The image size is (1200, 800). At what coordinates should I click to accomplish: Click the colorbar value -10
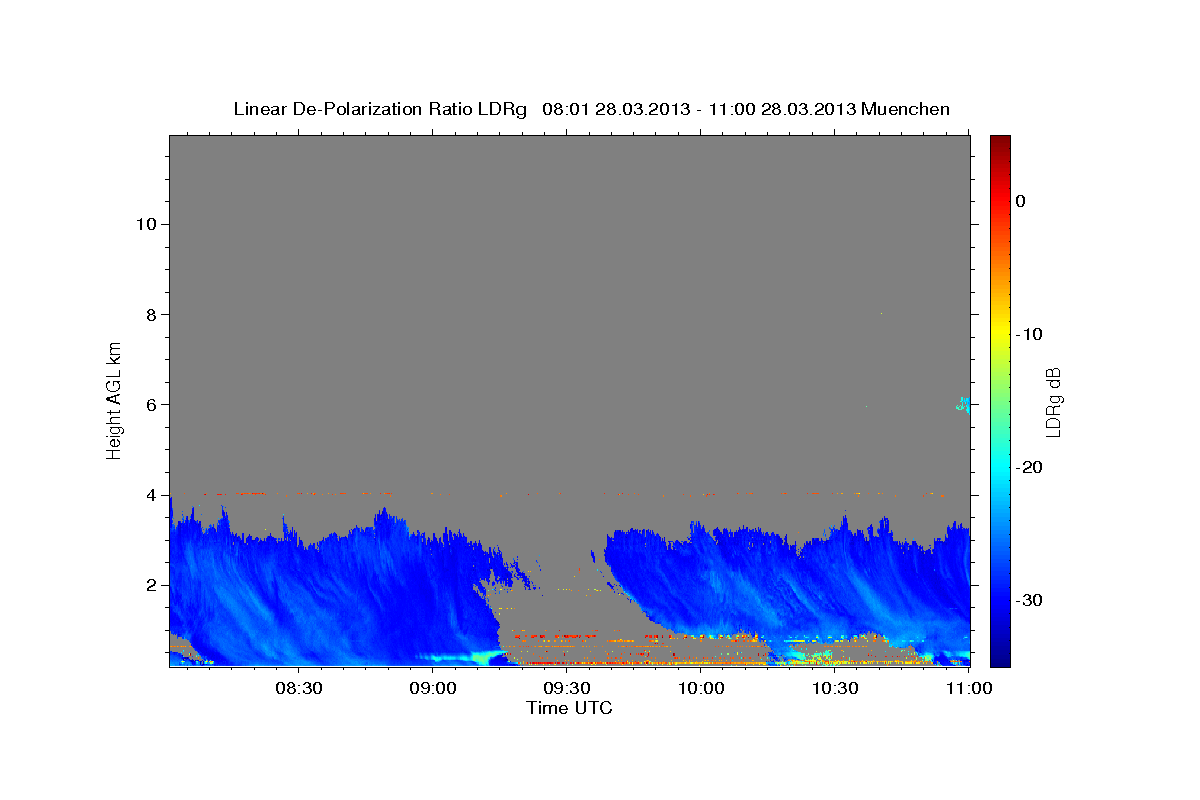point(1029,334)
